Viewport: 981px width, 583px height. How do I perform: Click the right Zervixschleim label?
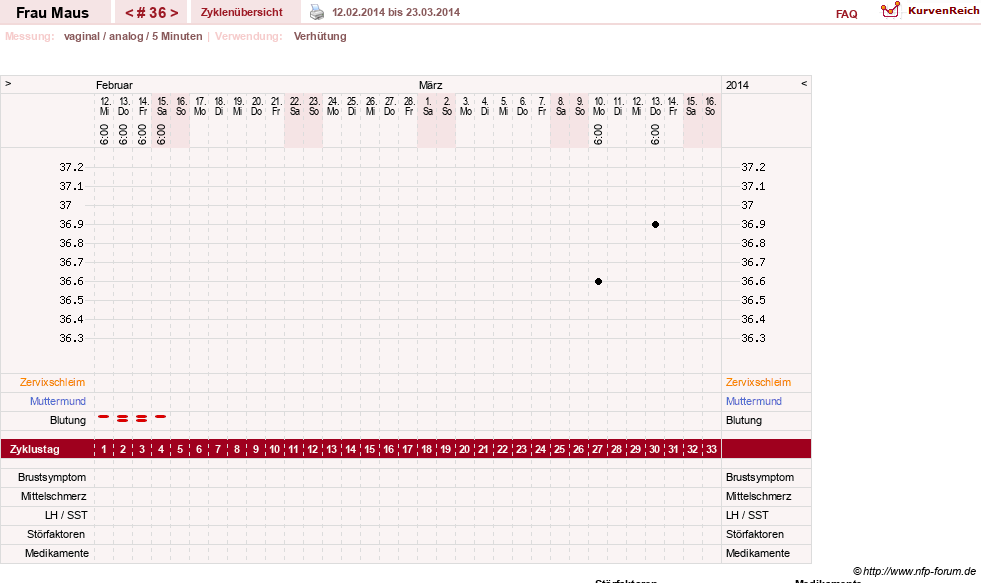pos(758,382)
